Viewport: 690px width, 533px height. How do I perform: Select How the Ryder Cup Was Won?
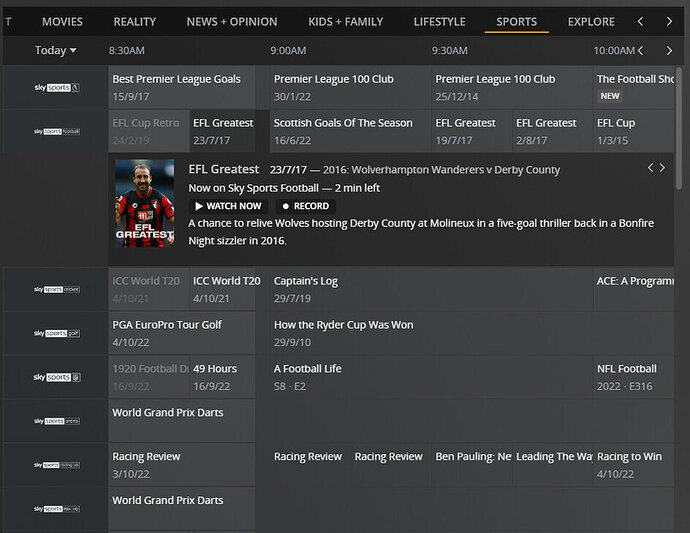pyautogui.click(x=472, y=333)
